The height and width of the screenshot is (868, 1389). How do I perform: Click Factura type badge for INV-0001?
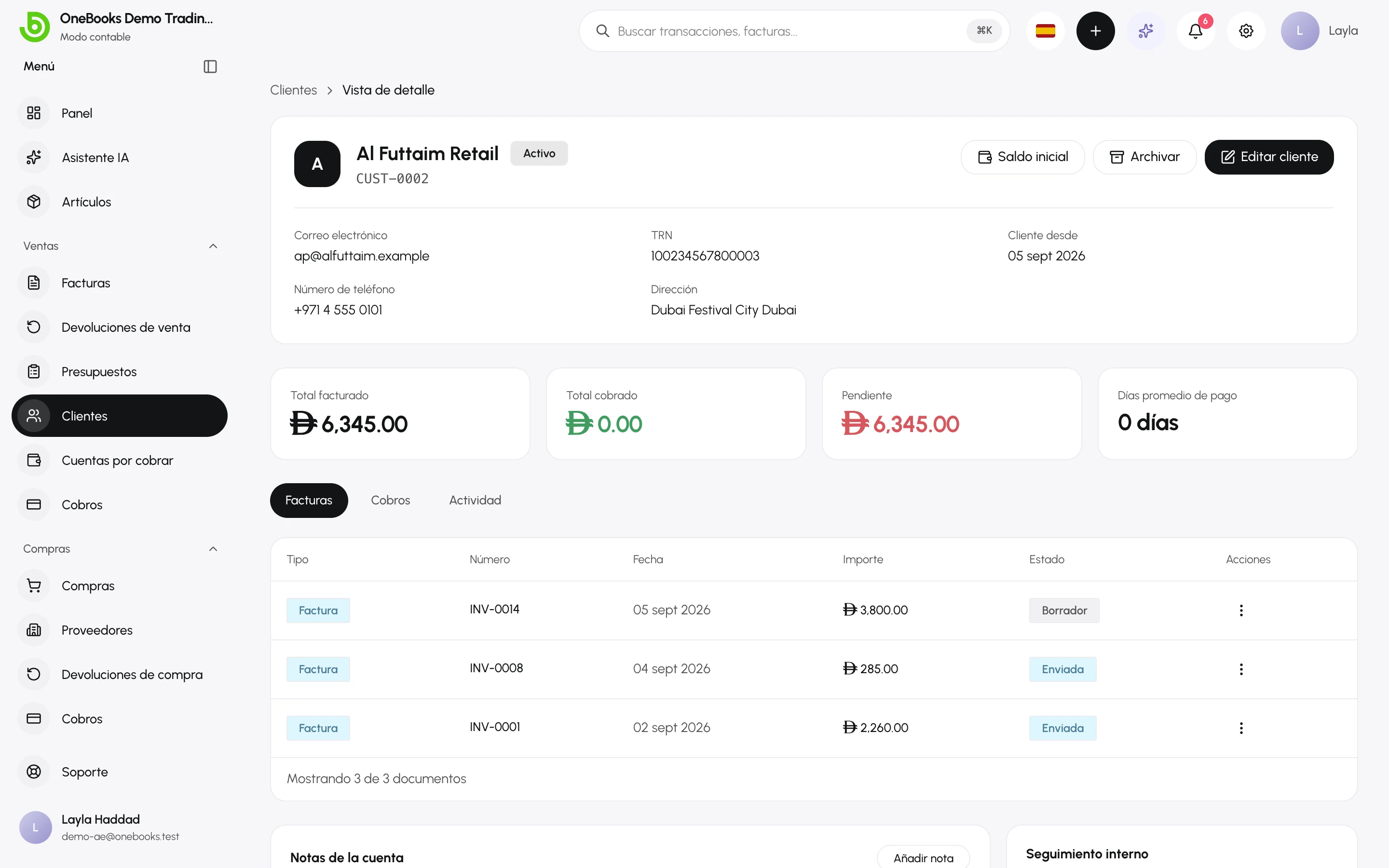[318, 728]
